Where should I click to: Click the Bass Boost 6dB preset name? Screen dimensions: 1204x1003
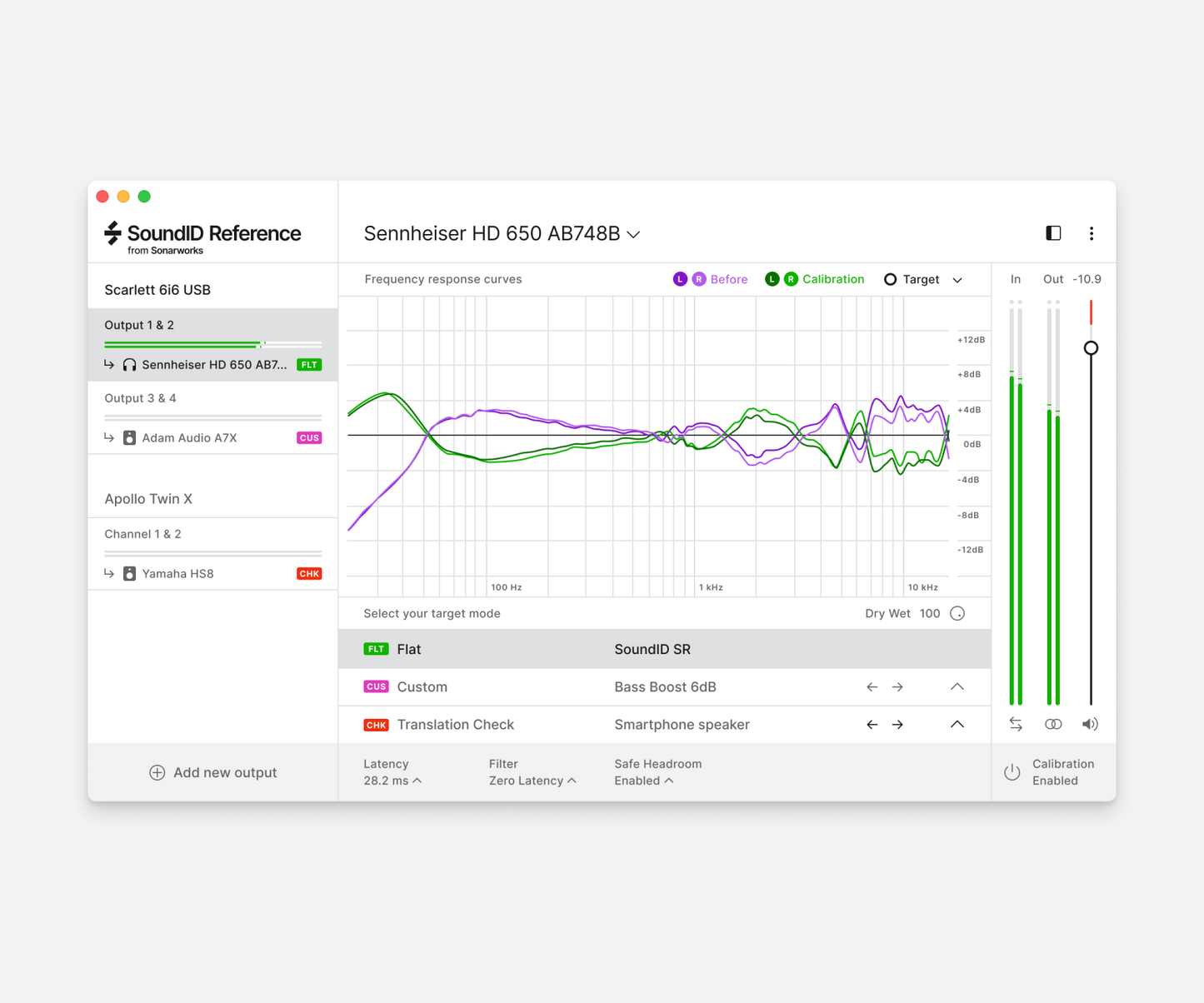coord(665,687)
